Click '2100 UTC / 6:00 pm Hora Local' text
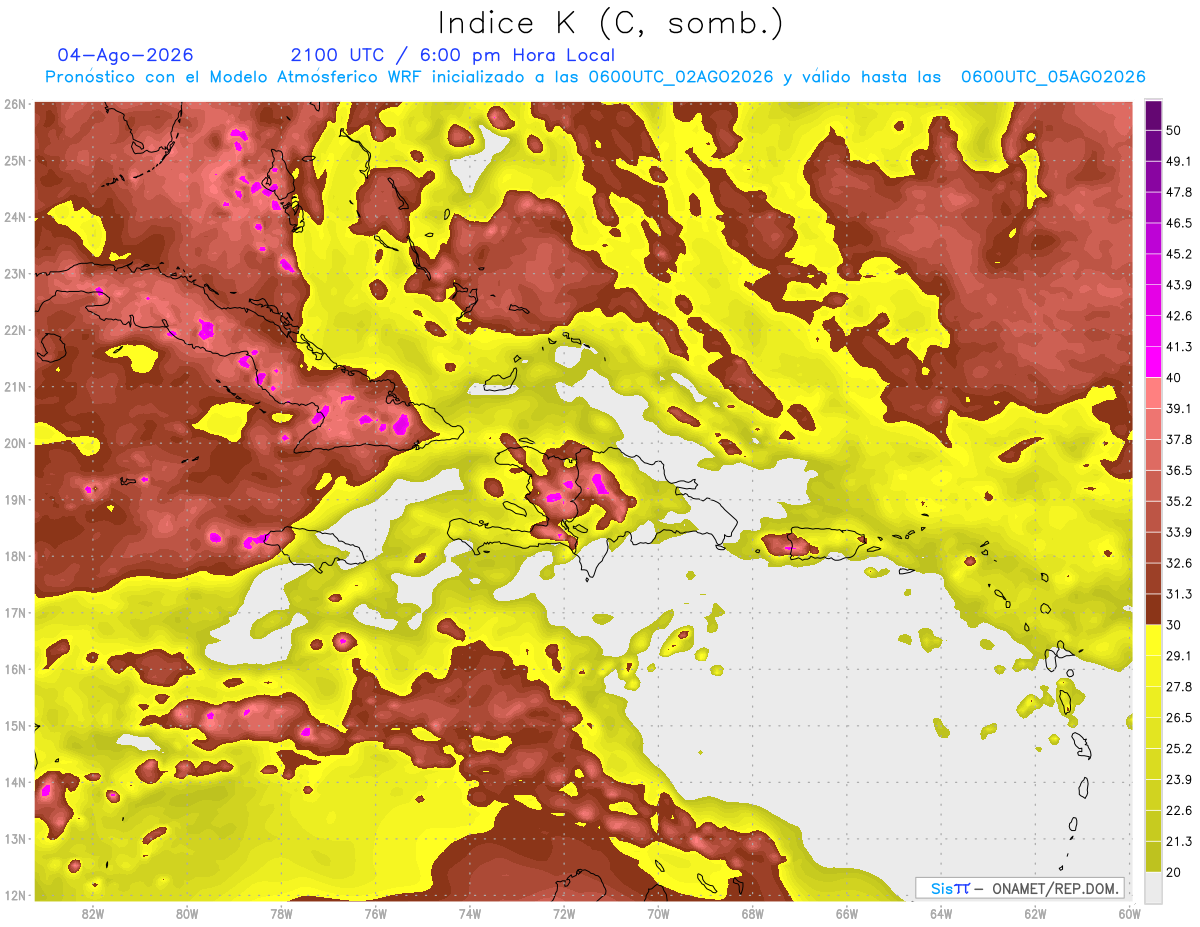 tap(452, 55)
